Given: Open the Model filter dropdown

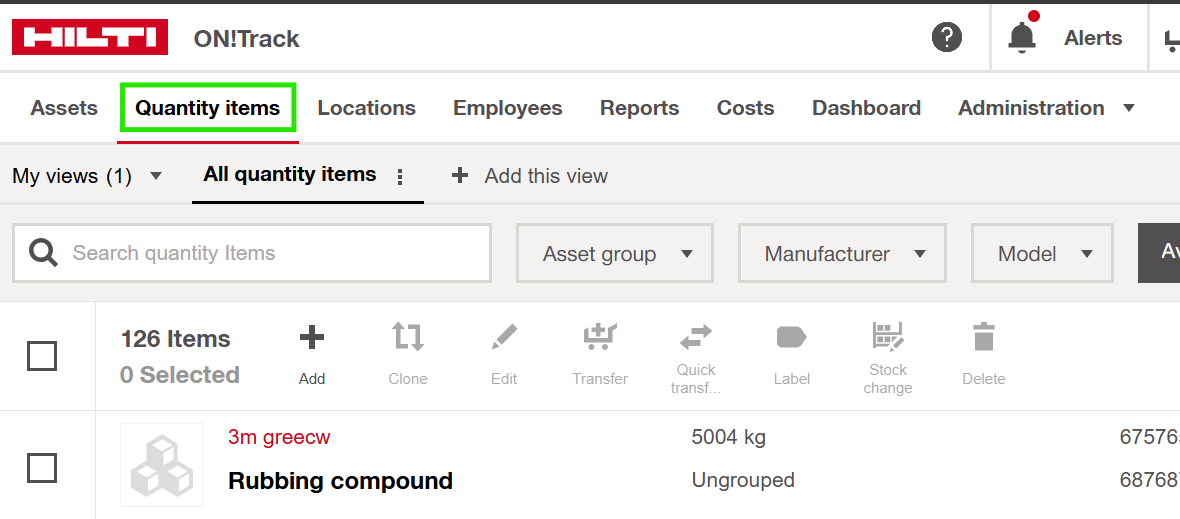Looking at the screenshot, I should click(1042, 253).
